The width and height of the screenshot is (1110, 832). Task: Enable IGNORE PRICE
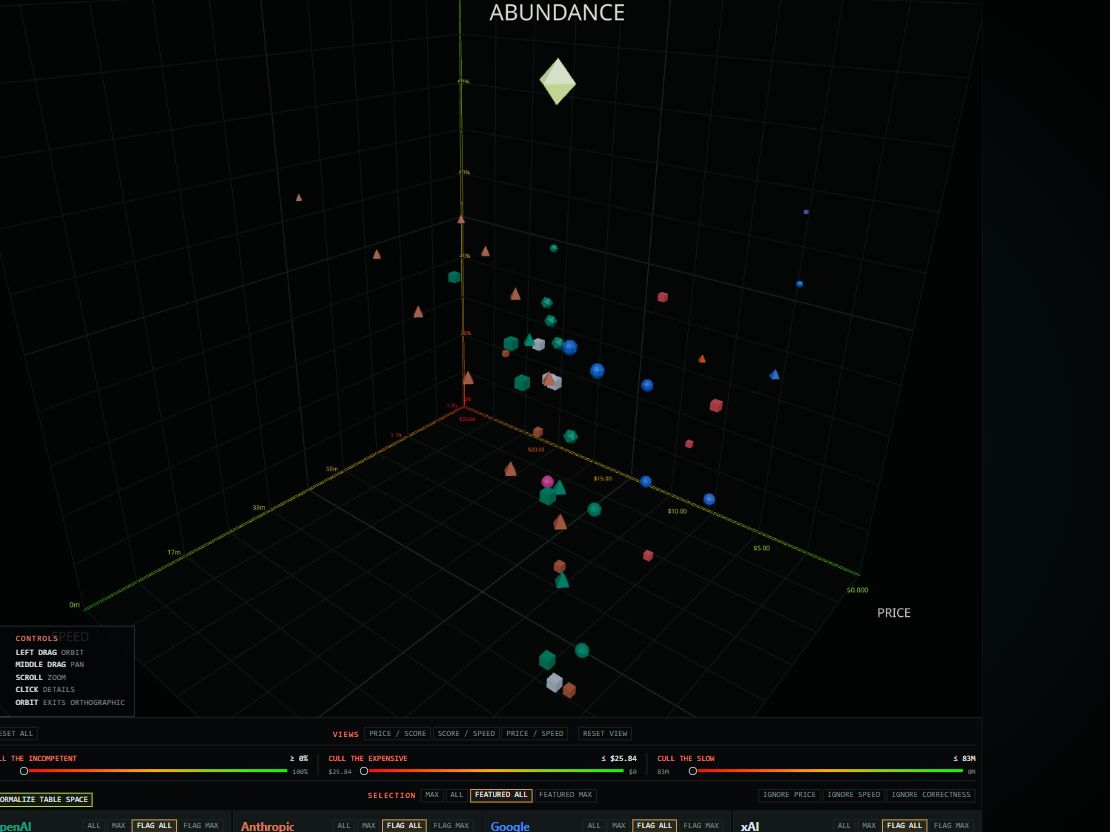click(x=789, y=794)
